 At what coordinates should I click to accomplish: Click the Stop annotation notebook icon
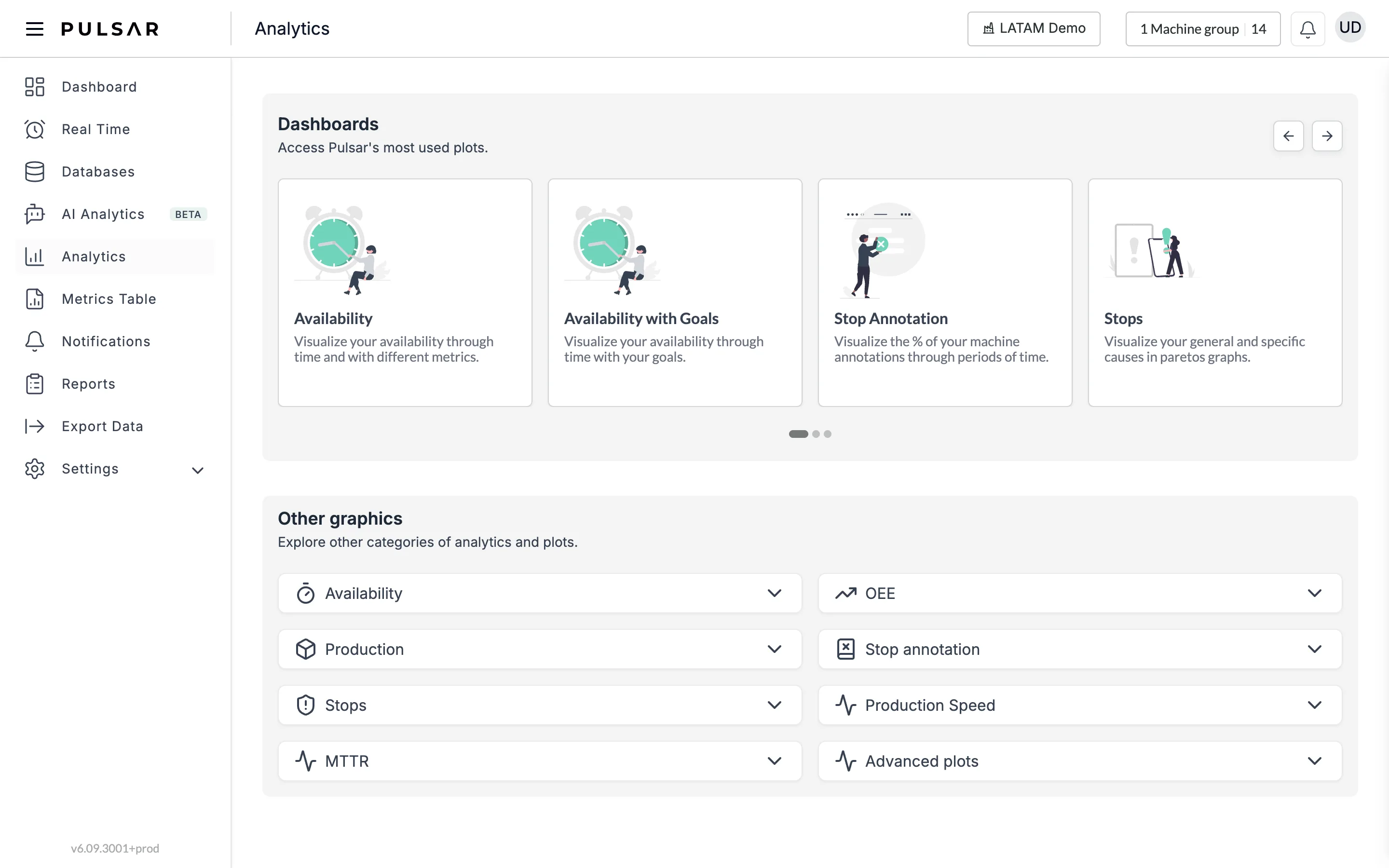[845, 649]
